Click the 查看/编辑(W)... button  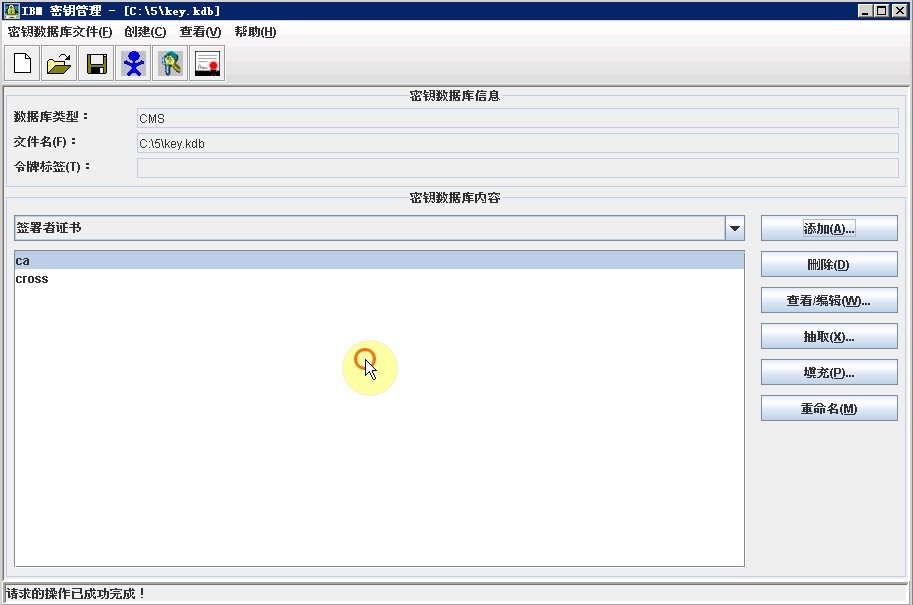pyautogui.click(x=828, y=301)
